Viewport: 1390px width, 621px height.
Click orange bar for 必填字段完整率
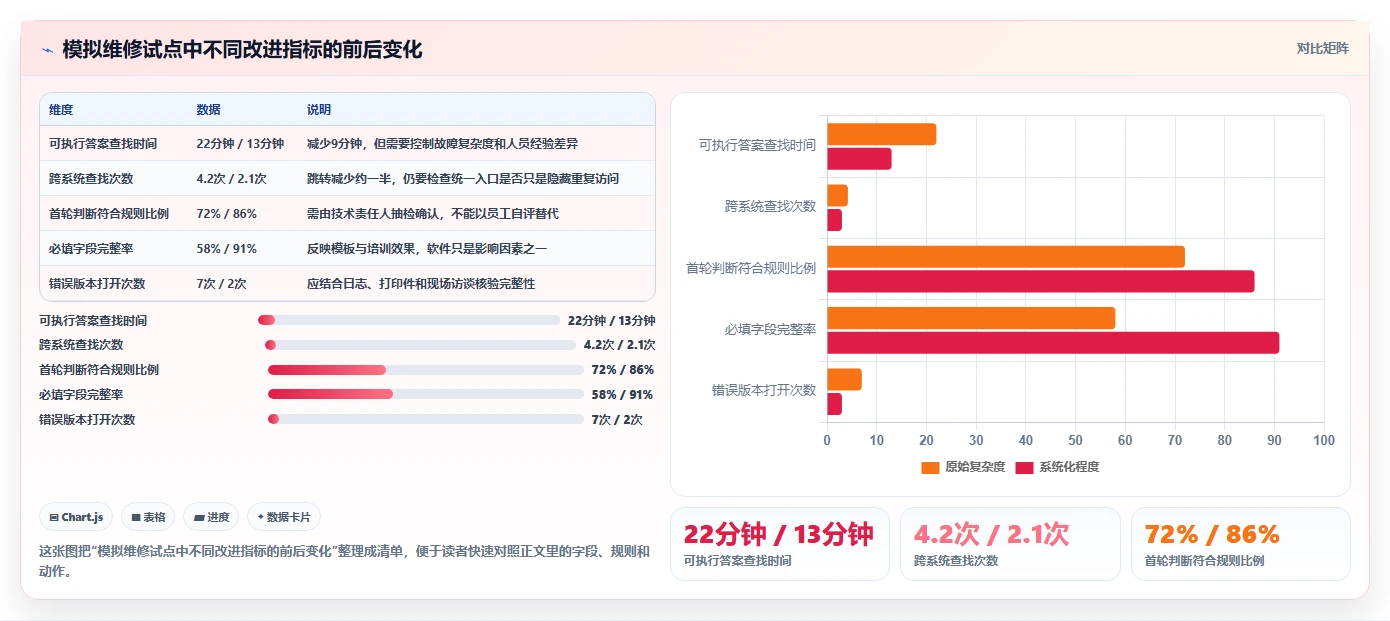click(x=971, y=318)
